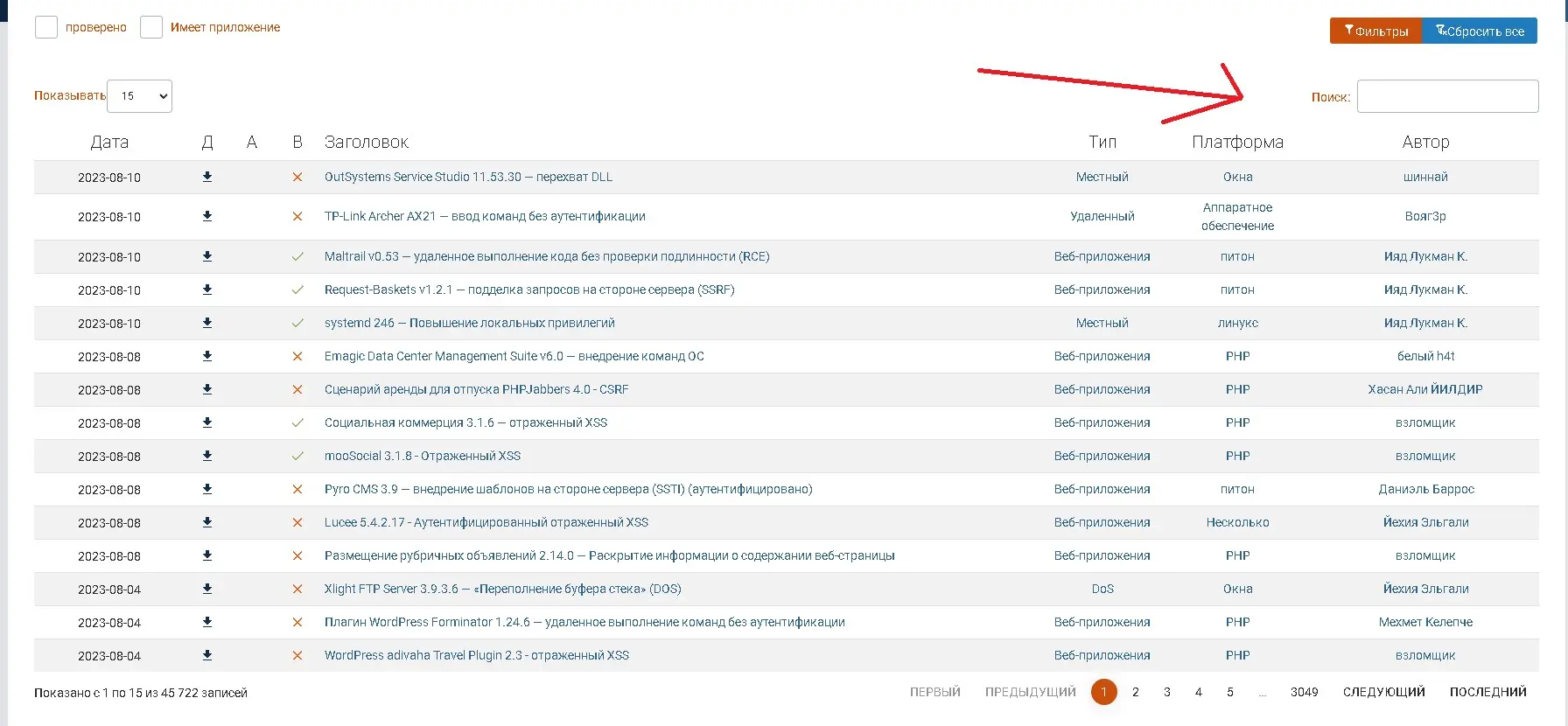Click unverified X mark for OutSystems row

tap(297, 177)
